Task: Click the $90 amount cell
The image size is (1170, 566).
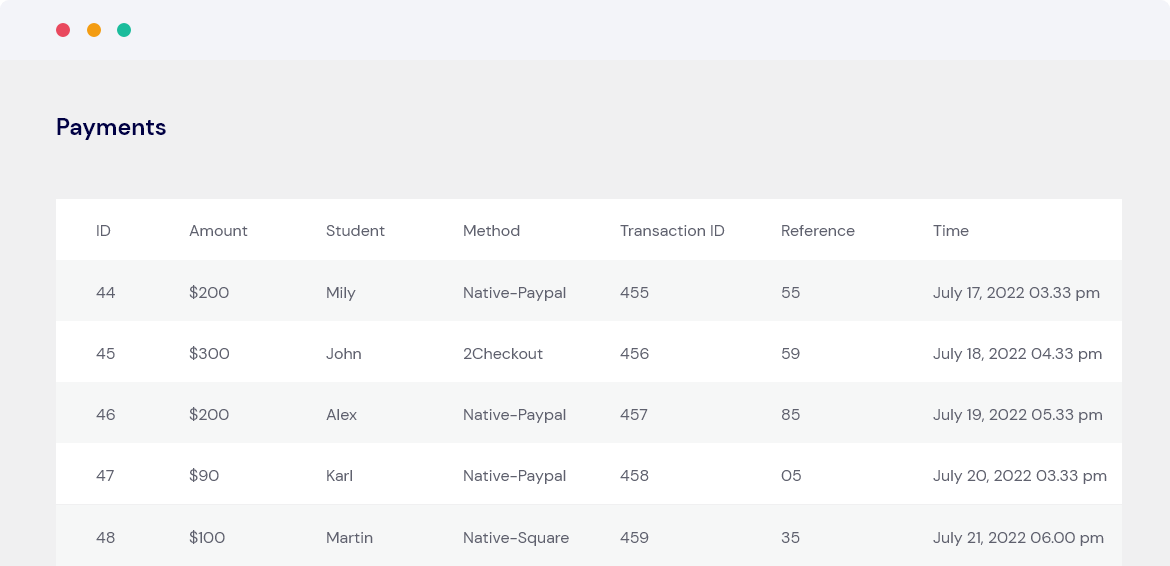Action: [x=204, y=476]
